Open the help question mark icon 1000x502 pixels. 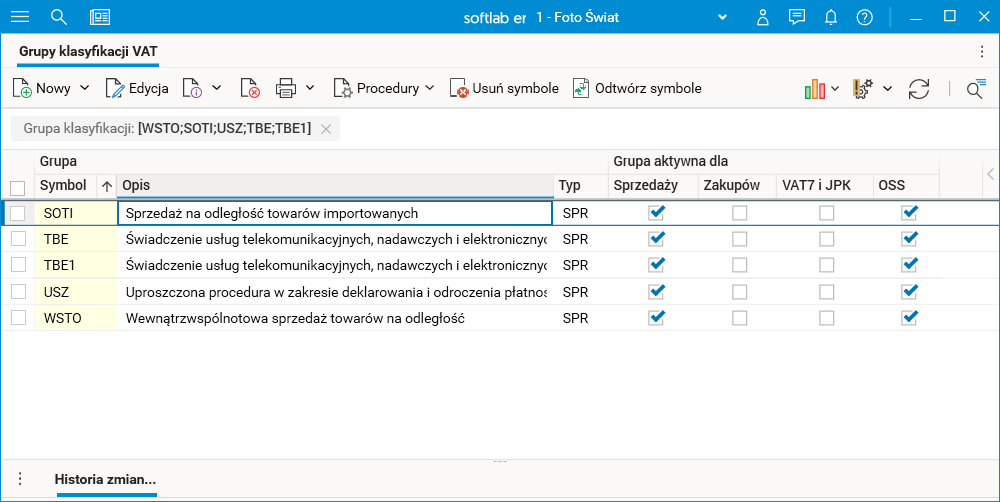click(865, 17)
